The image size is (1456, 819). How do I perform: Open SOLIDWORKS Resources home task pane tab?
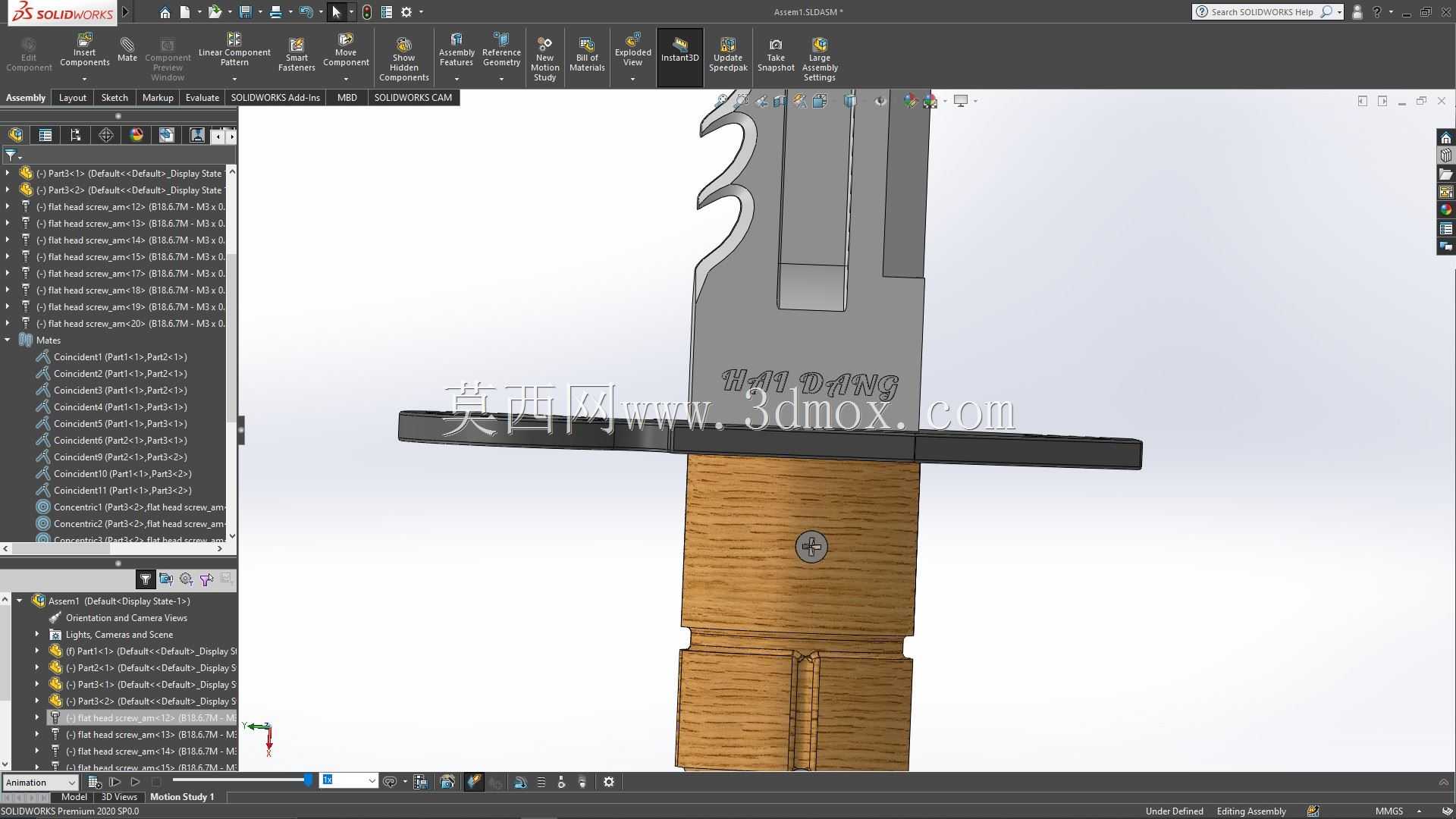1446,138
